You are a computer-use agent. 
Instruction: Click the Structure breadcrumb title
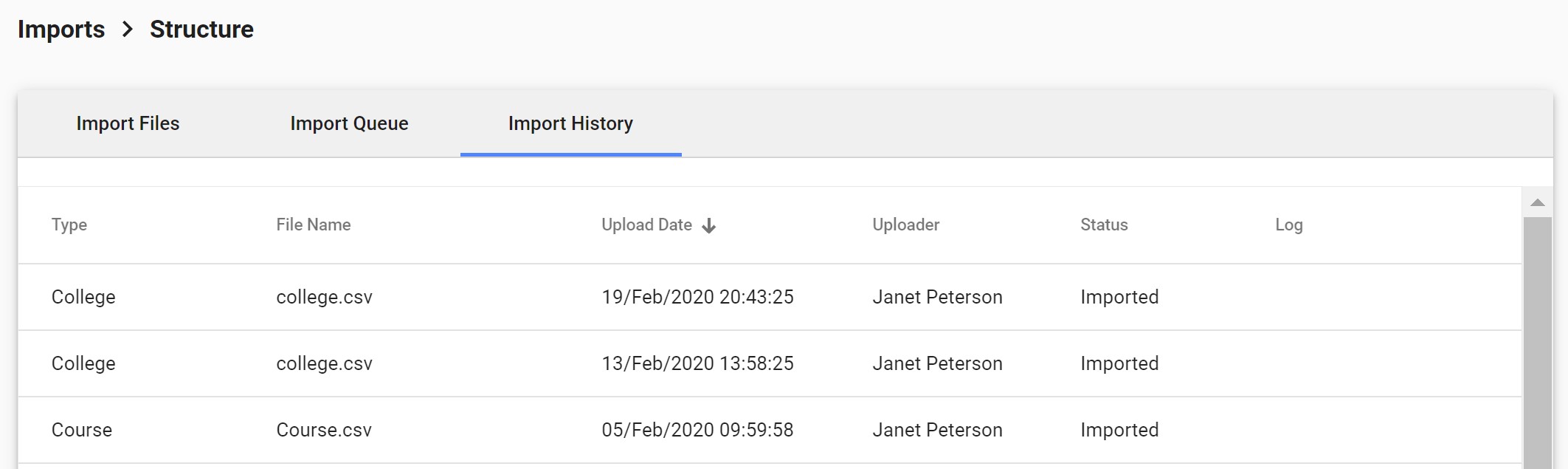[201, 30]
